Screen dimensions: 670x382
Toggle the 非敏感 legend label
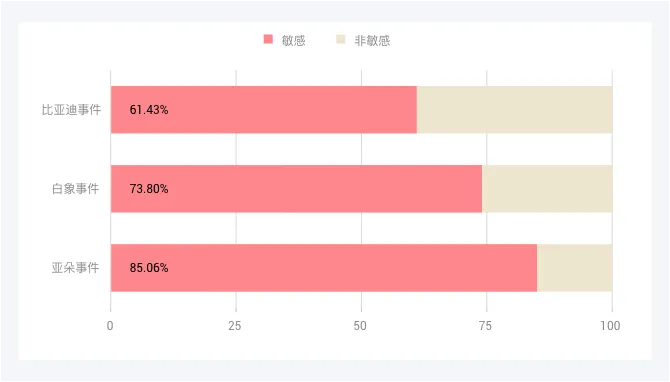tap(372, 41)
